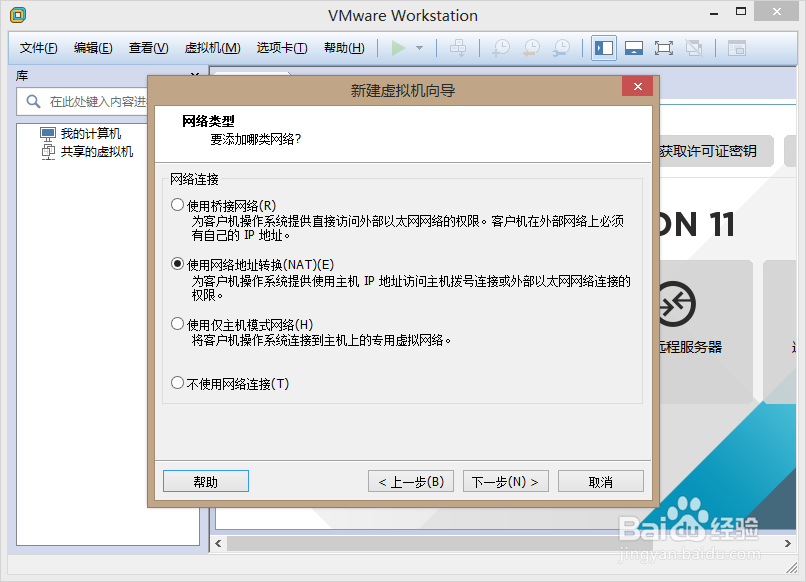Open the power options dropdown arrow
The image size is (806, 582).
click(419, 48)
